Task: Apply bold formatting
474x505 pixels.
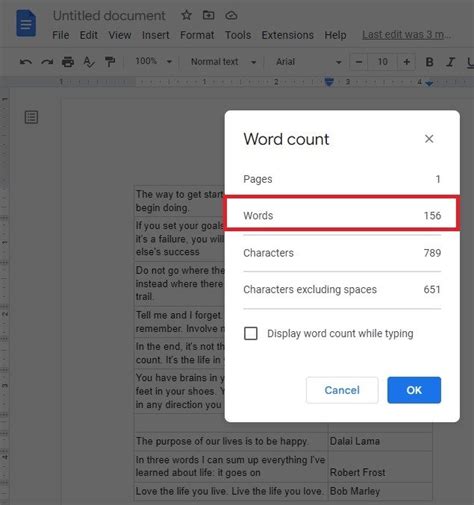Action: (429, 62)
